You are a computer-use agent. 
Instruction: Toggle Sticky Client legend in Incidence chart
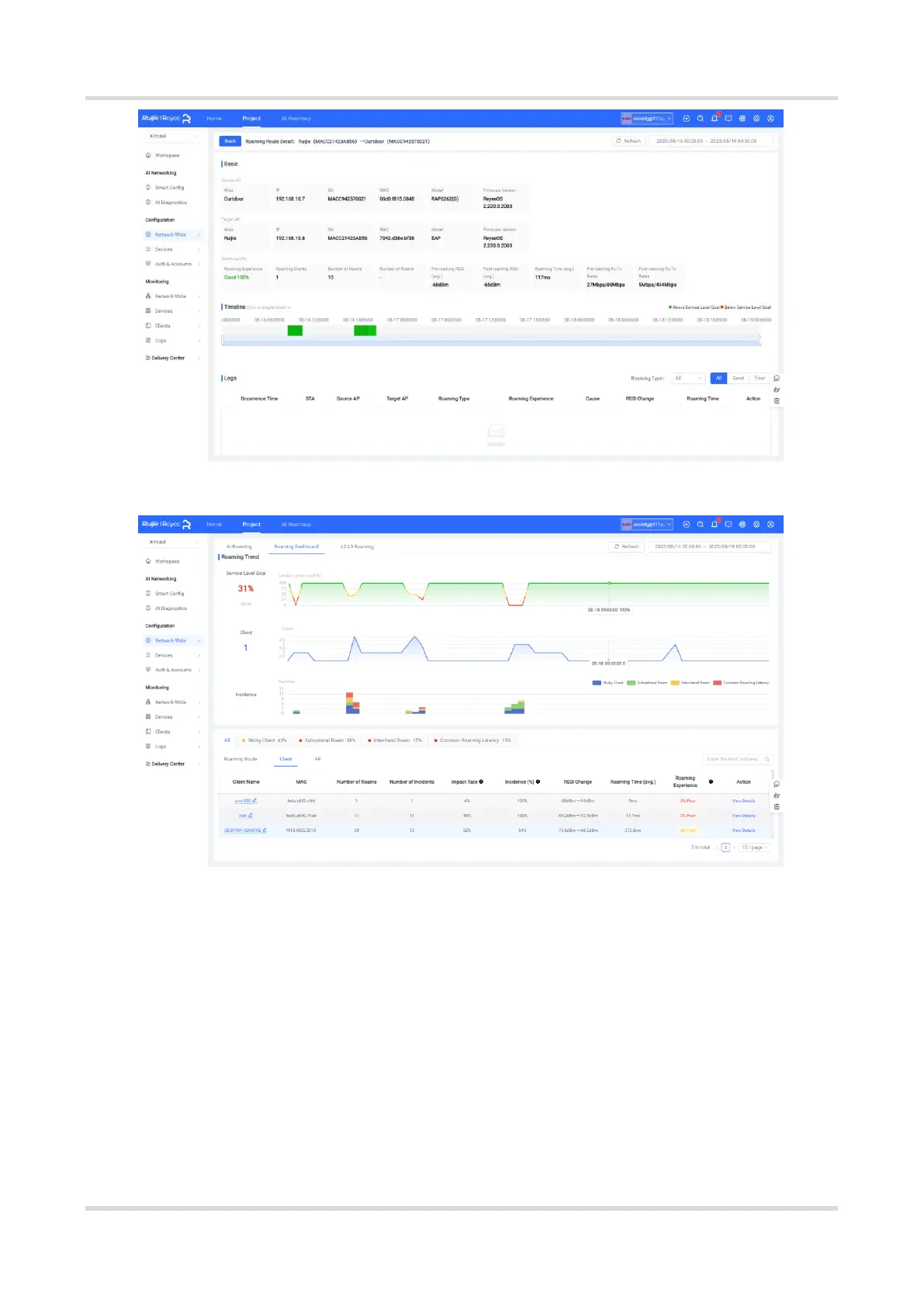pyautogui.click(x=608, y=683)
